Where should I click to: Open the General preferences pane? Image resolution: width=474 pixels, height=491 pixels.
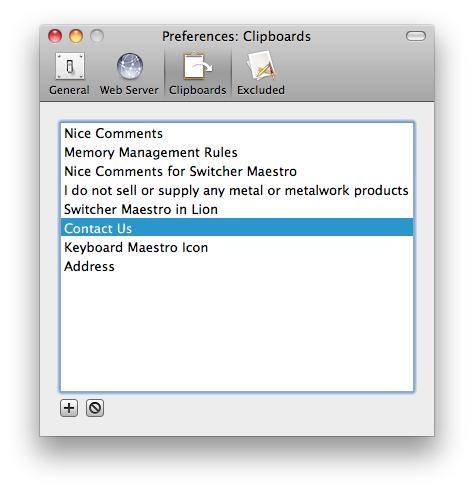pos(69,74)
